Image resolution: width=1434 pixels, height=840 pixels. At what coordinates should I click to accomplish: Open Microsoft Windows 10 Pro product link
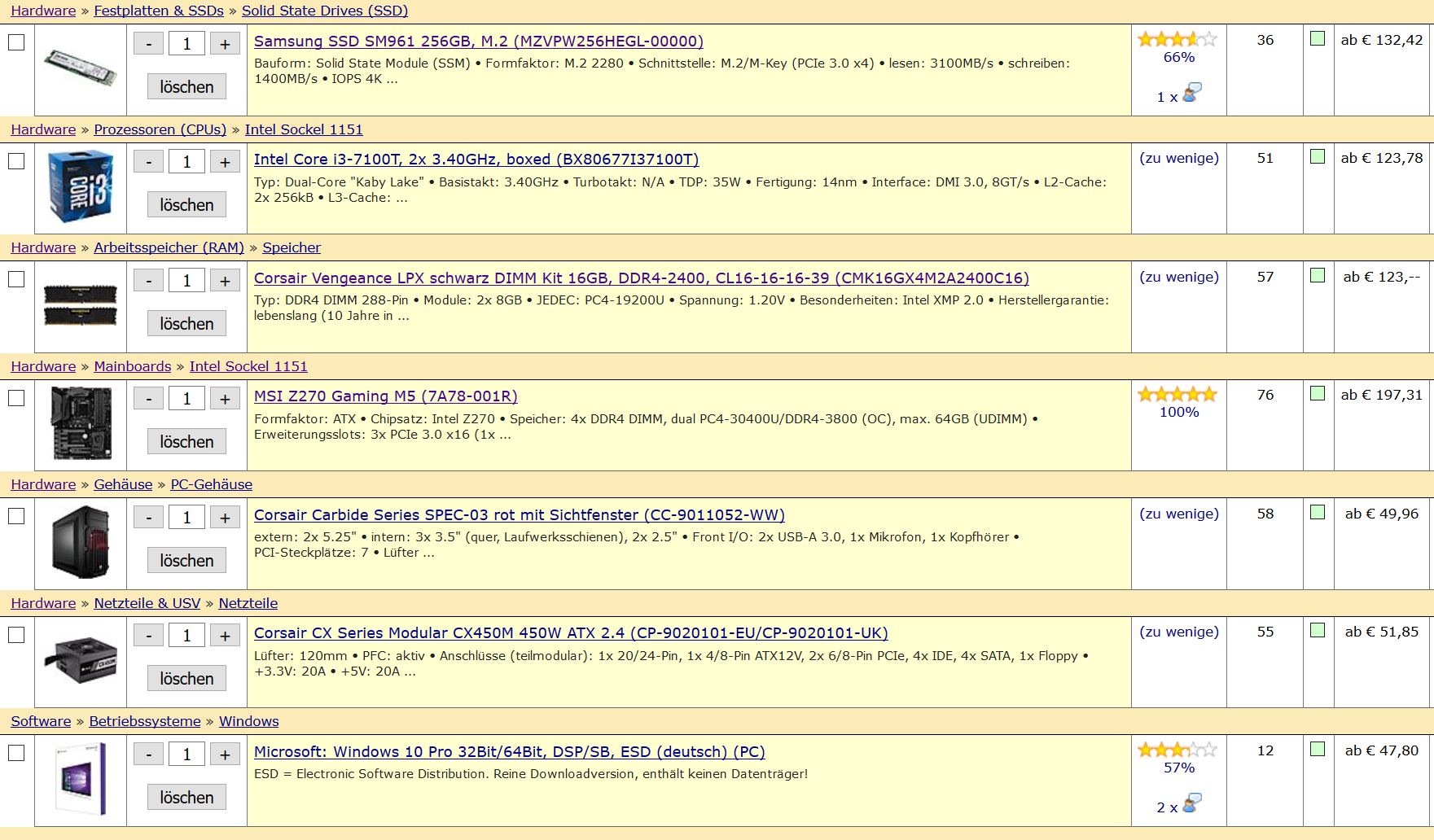pos(510,751)
